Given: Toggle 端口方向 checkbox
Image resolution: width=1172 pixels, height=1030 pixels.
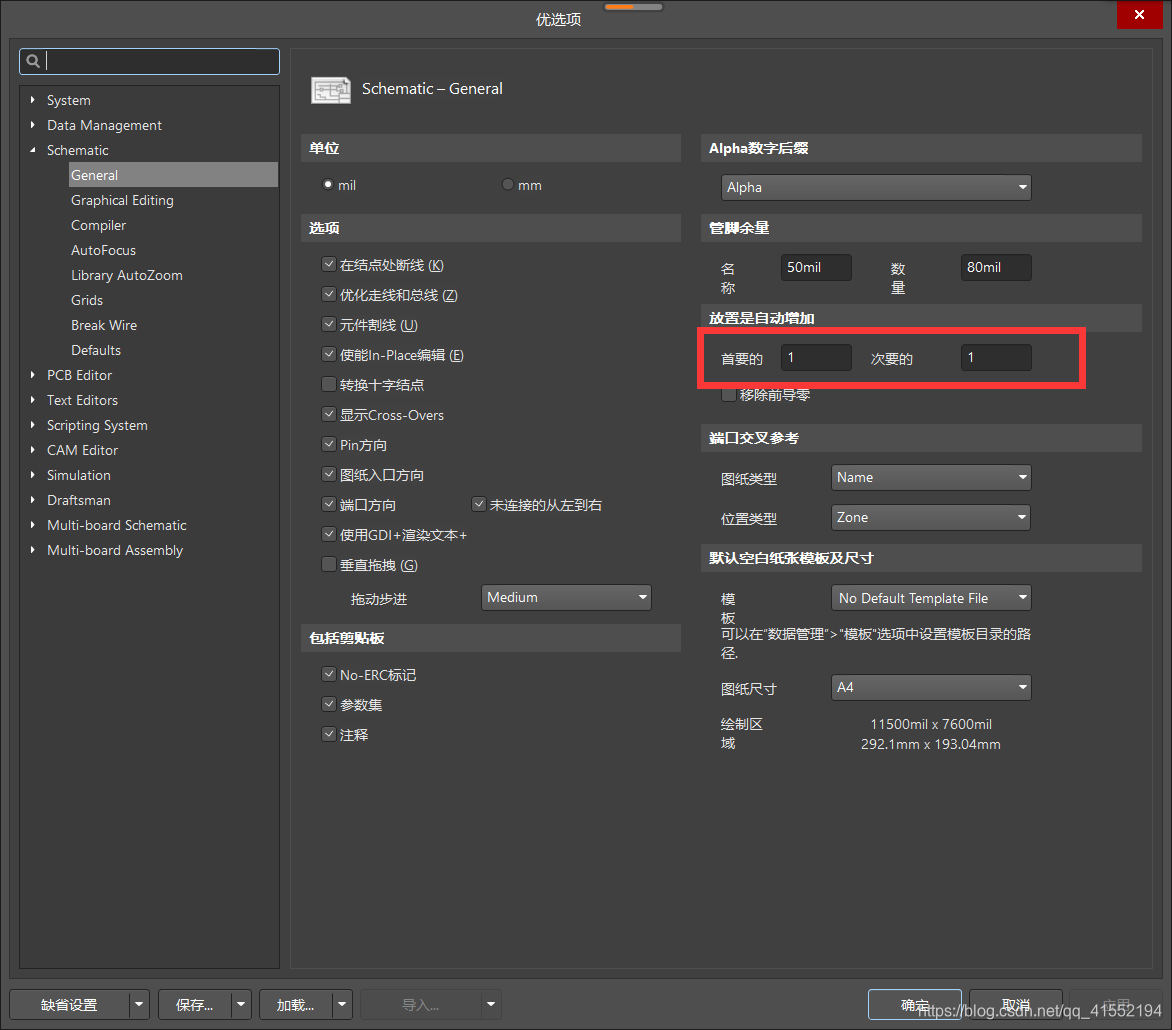Looking at the screenshot, I should coord(328,504).
